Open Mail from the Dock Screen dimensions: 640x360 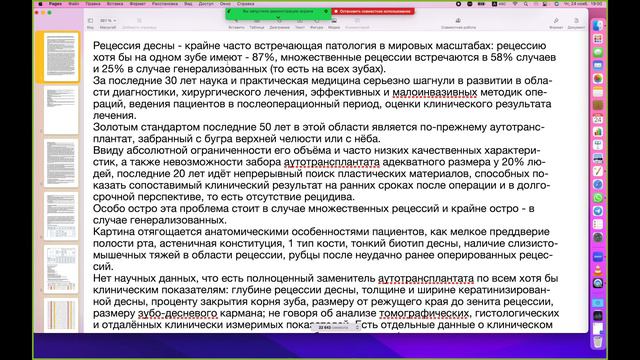pyautogui.click(x=598, y=65)
